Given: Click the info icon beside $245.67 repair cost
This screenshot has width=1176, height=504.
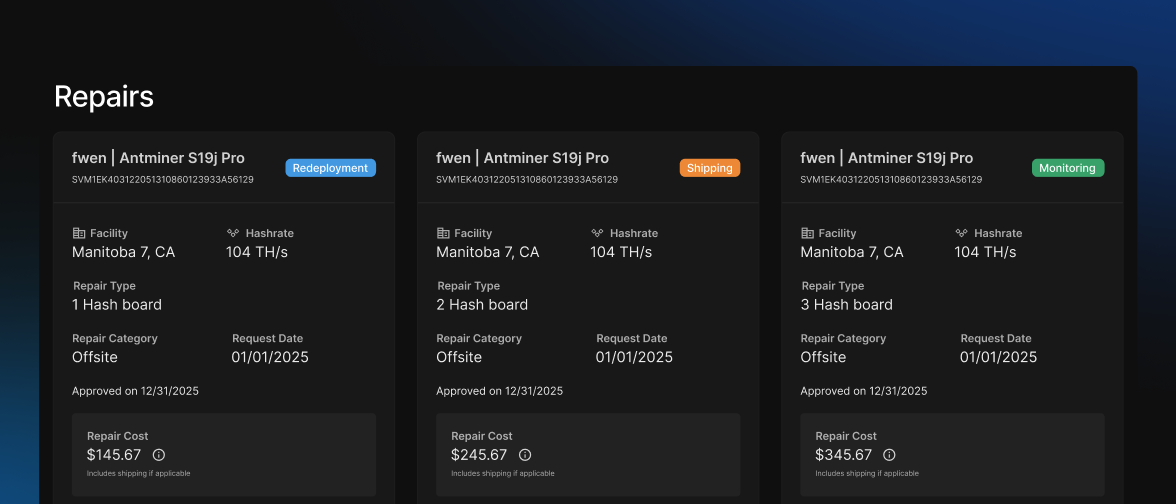Looking at the screenshot, I should pos(525,454).
